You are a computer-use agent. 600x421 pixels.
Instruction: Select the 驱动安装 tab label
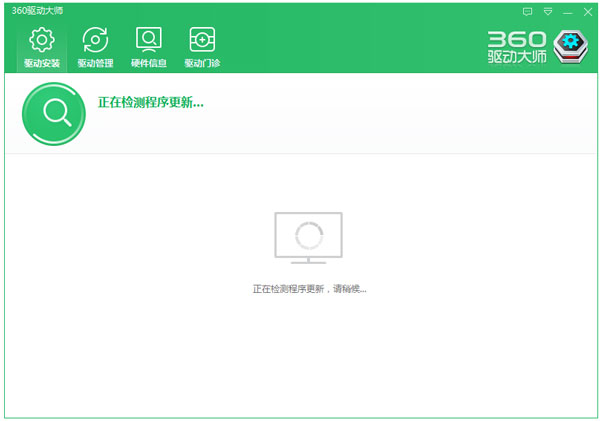tap(42, 63)
